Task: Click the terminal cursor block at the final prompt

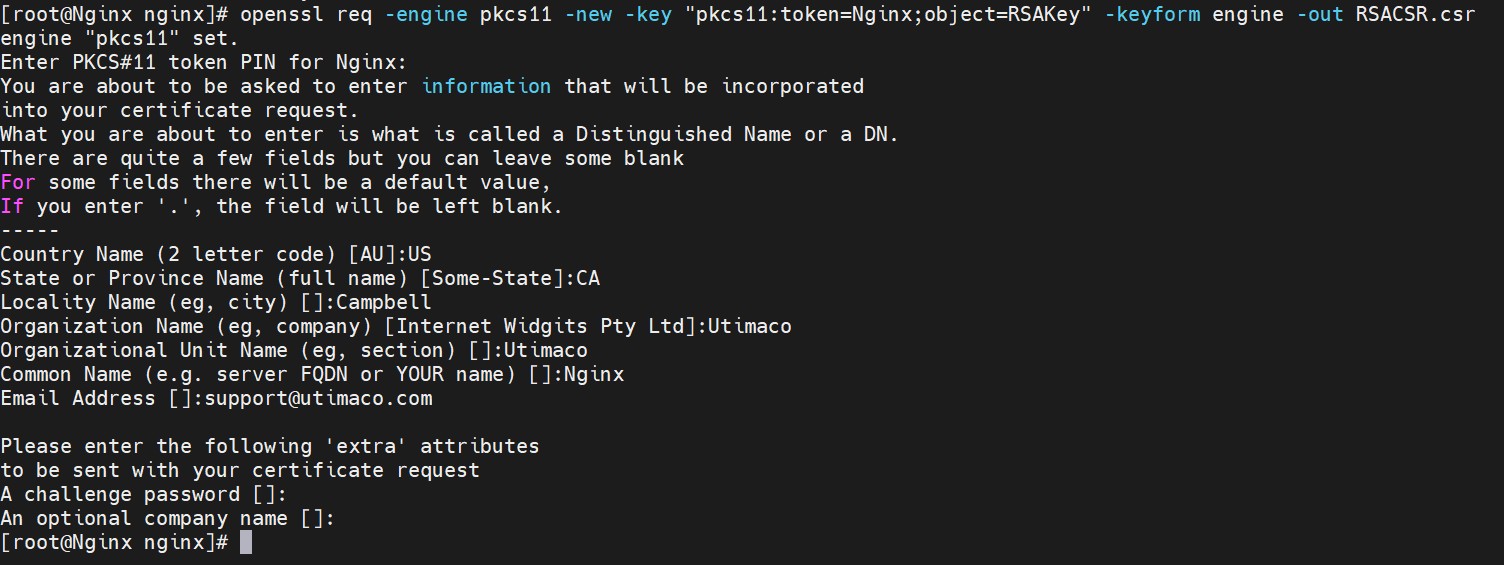Action: 246,543
